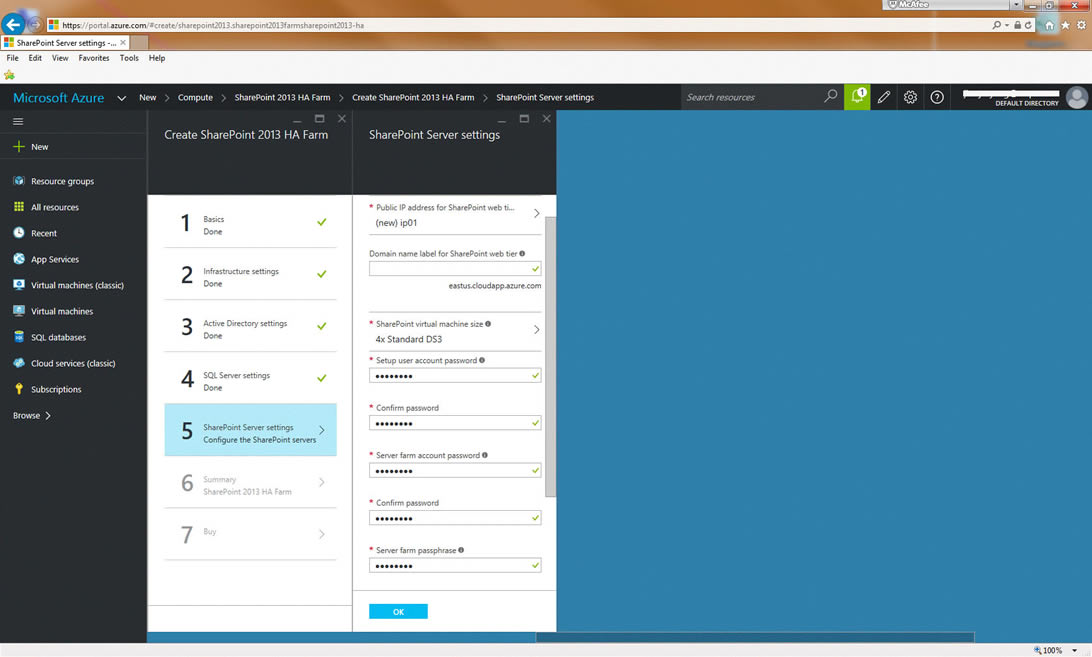Click Compute in the breadcrumb
This screenshot has width=1092, height=657.
[x=195, y=98]
